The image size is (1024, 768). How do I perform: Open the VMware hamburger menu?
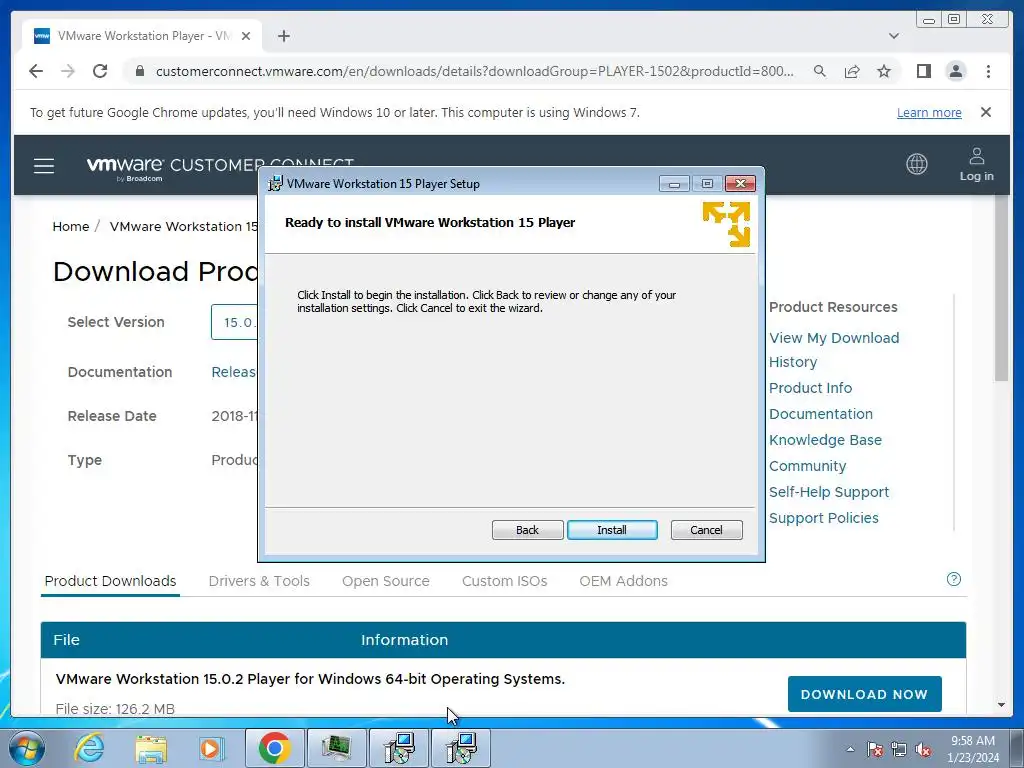44,166
